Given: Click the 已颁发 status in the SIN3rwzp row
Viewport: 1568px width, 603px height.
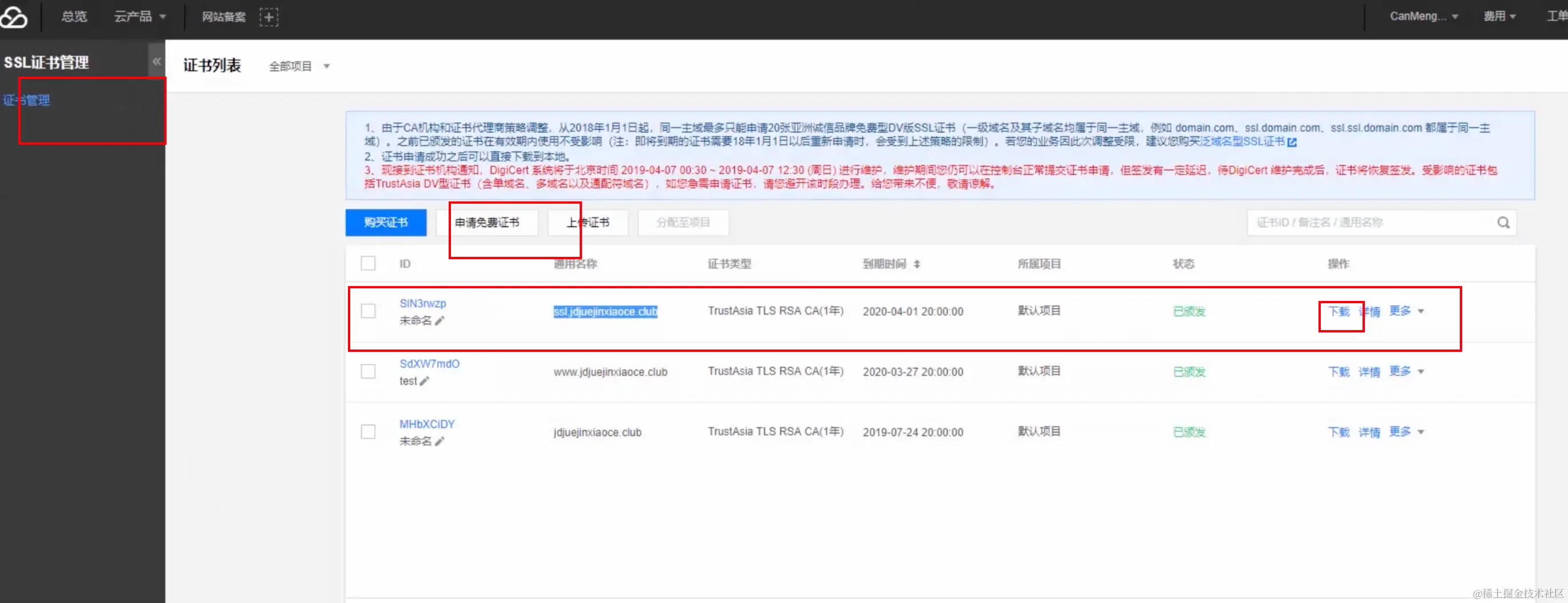Looking at the screenshot, I should point(1189,312).
